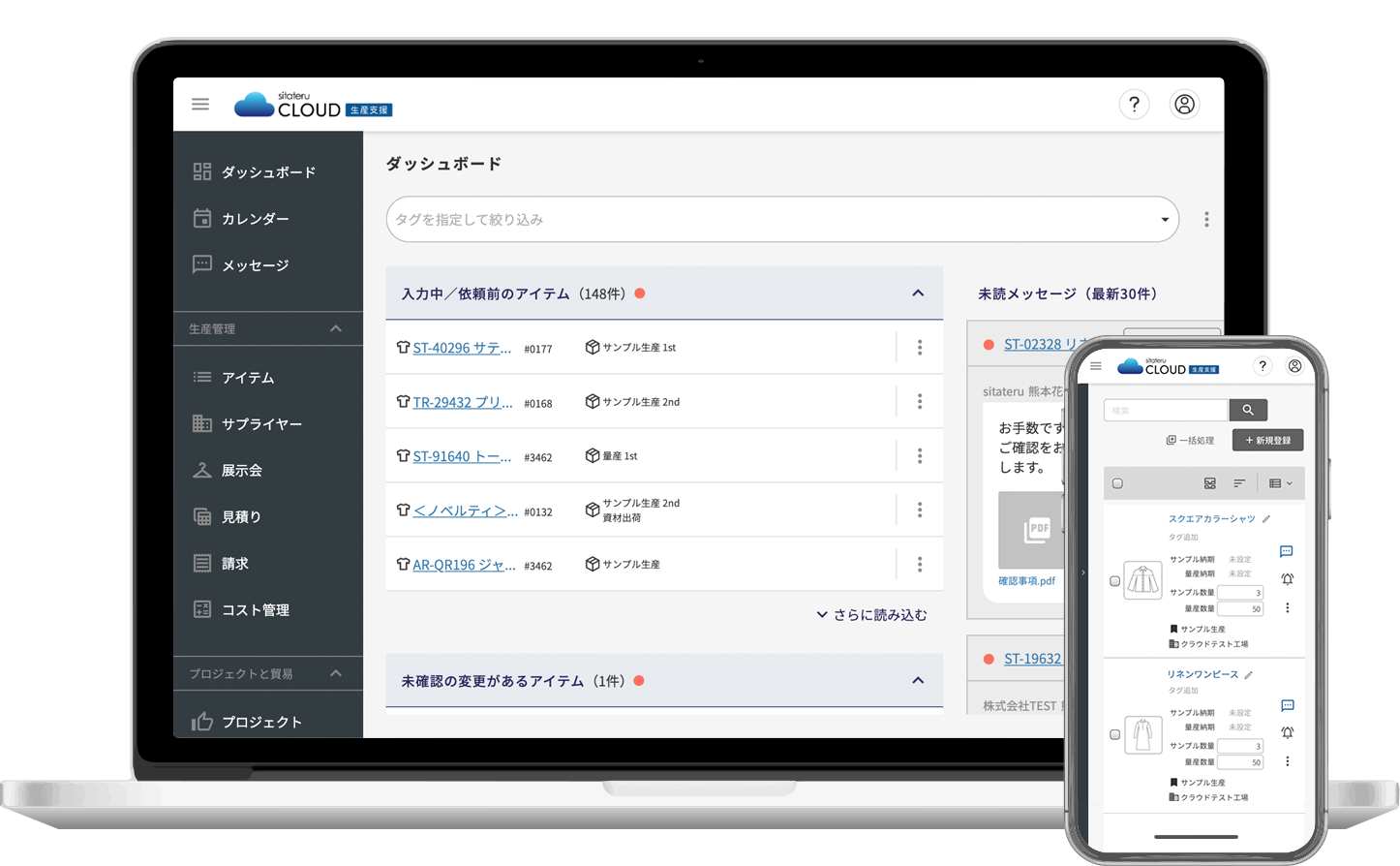Open the tag filter dropdown arrow
The width and height of the screenshot is (1400, 866).
1165,220
